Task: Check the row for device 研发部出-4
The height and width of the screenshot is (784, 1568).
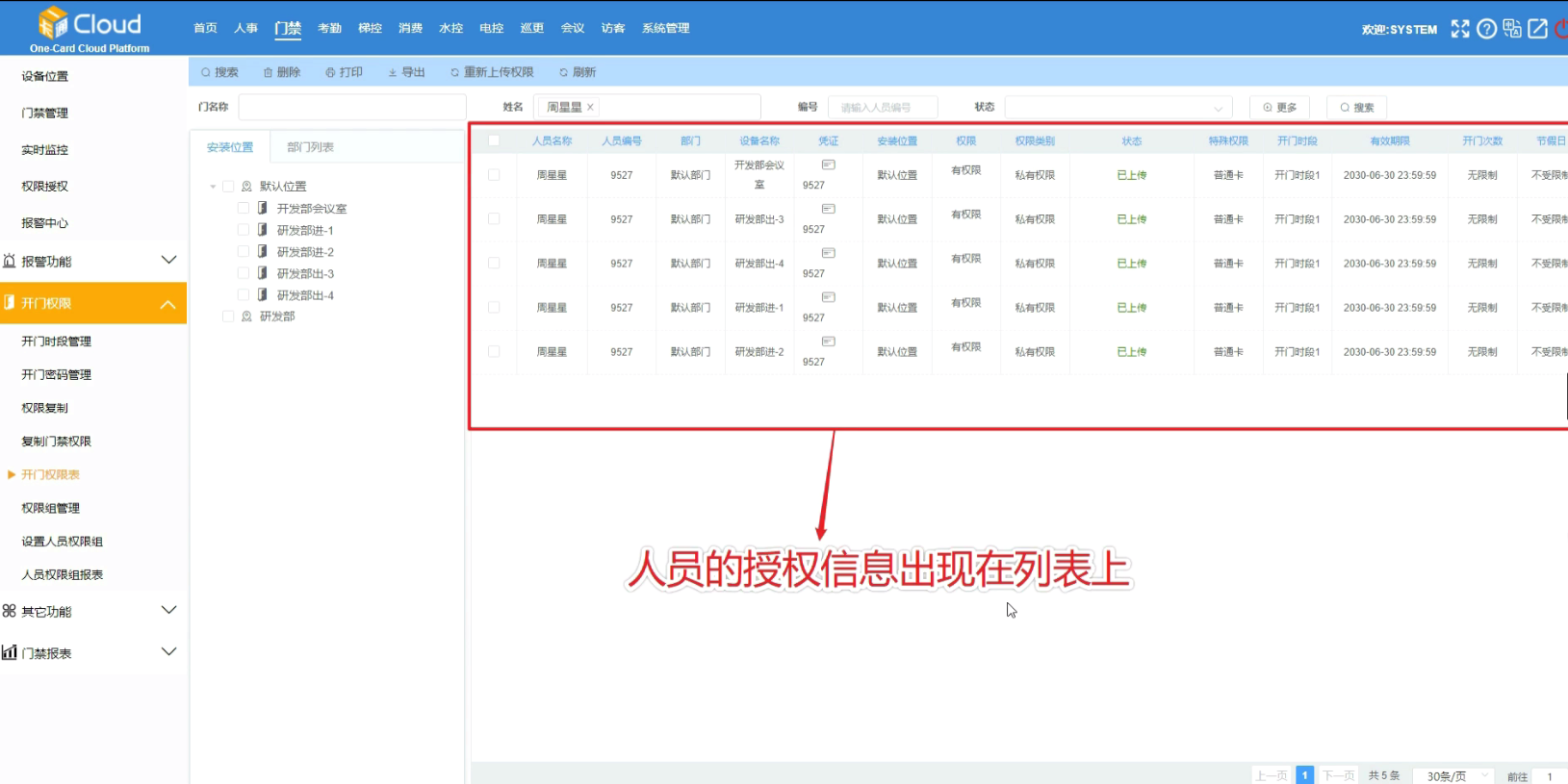Action: coord(494,264)
